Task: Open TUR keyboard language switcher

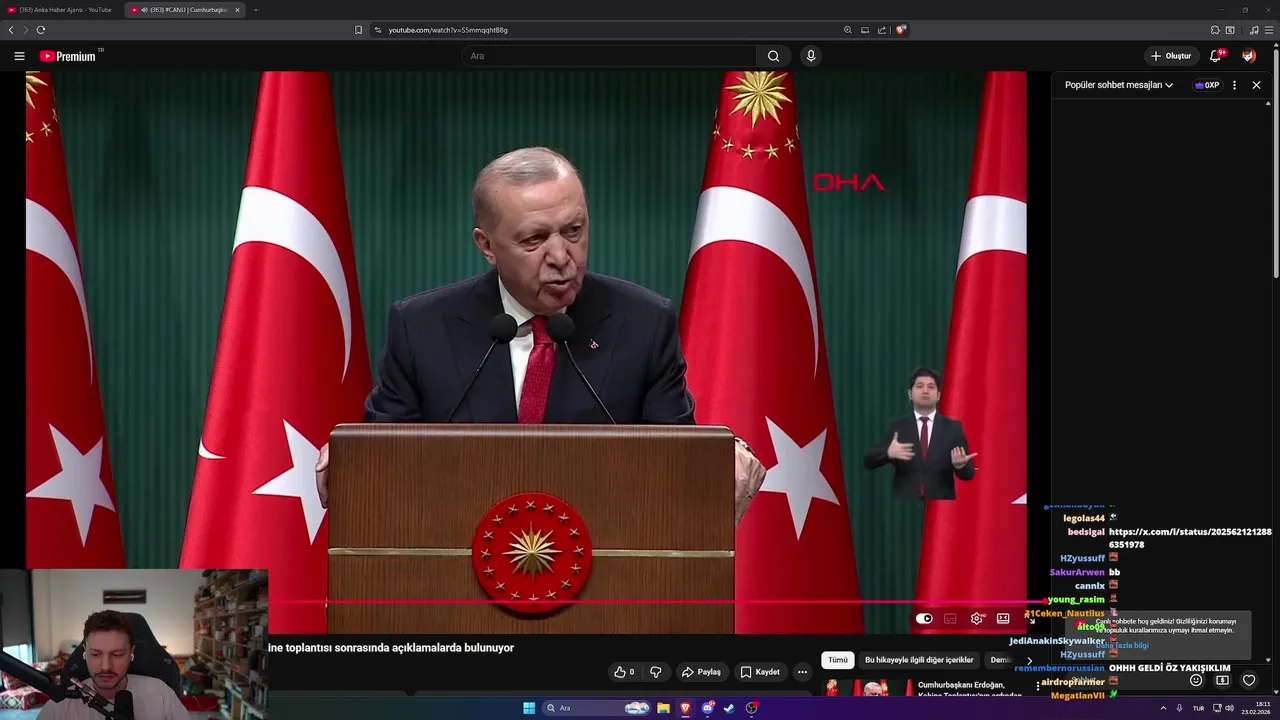Action: point(1198,708)
